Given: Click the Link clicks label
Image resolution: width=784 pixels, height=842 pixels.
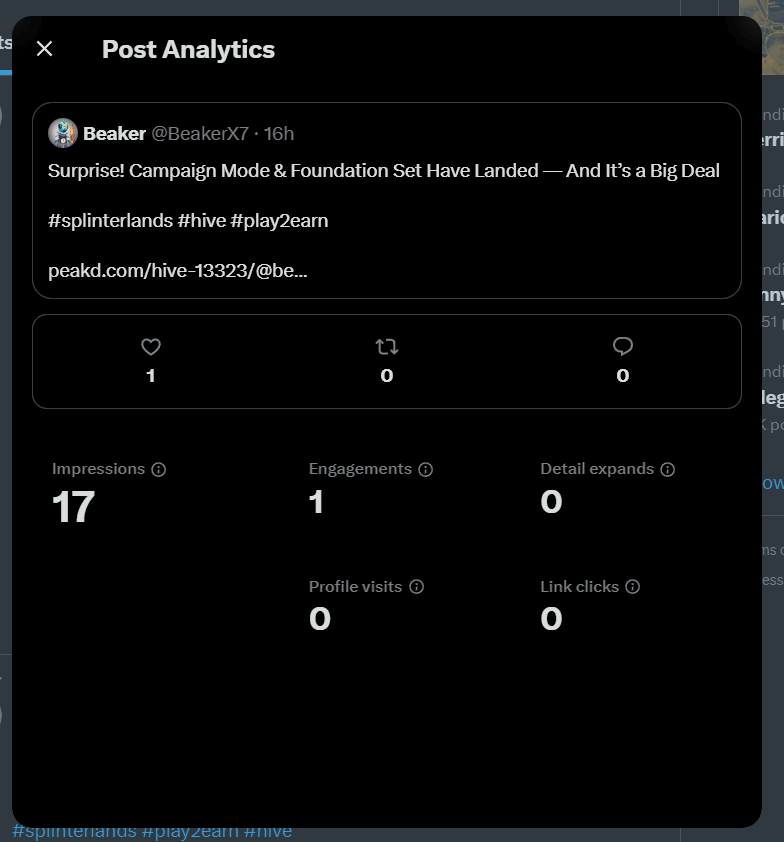Looking at the screenshot, I should [579, 586].
